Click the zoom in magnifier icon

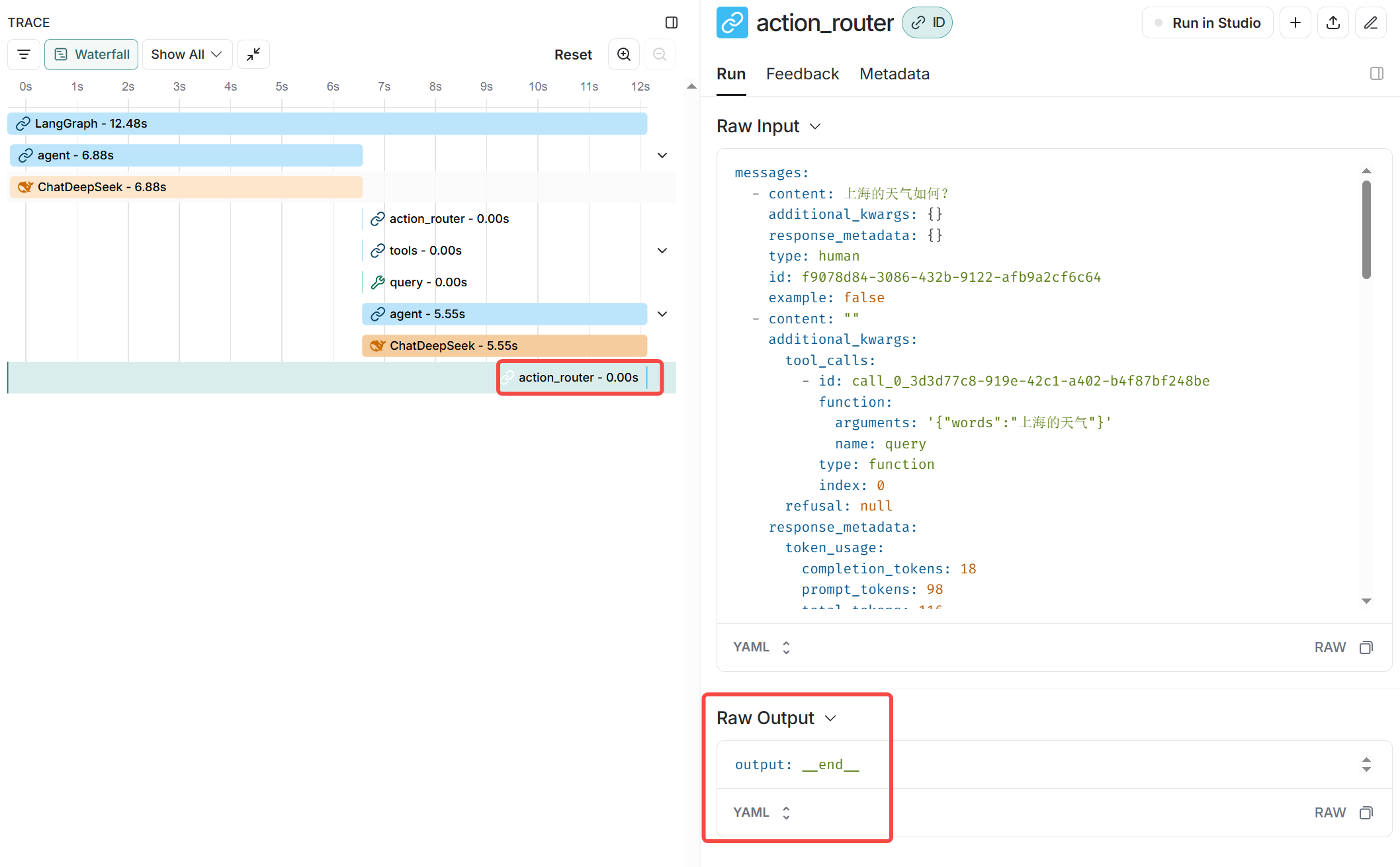(x=623, y=54)
